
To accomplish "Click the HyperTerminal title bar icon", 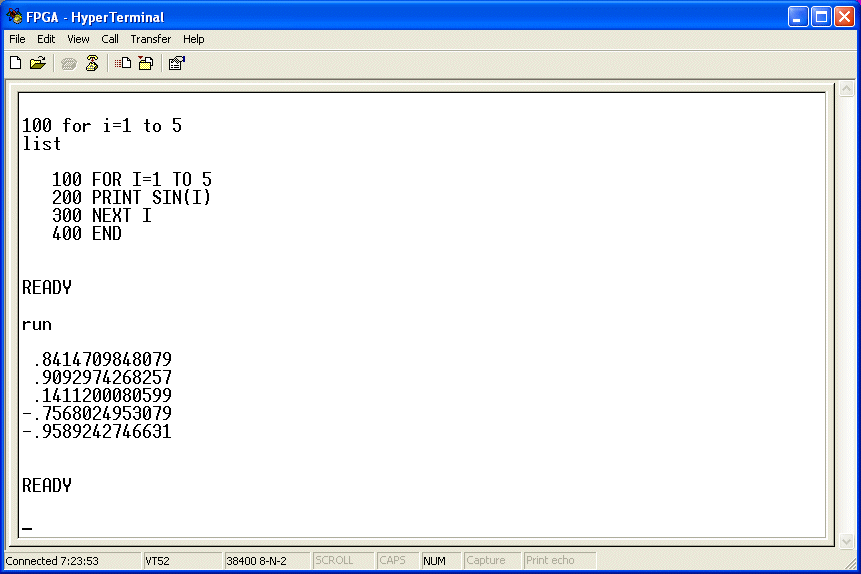I will 15,17.
